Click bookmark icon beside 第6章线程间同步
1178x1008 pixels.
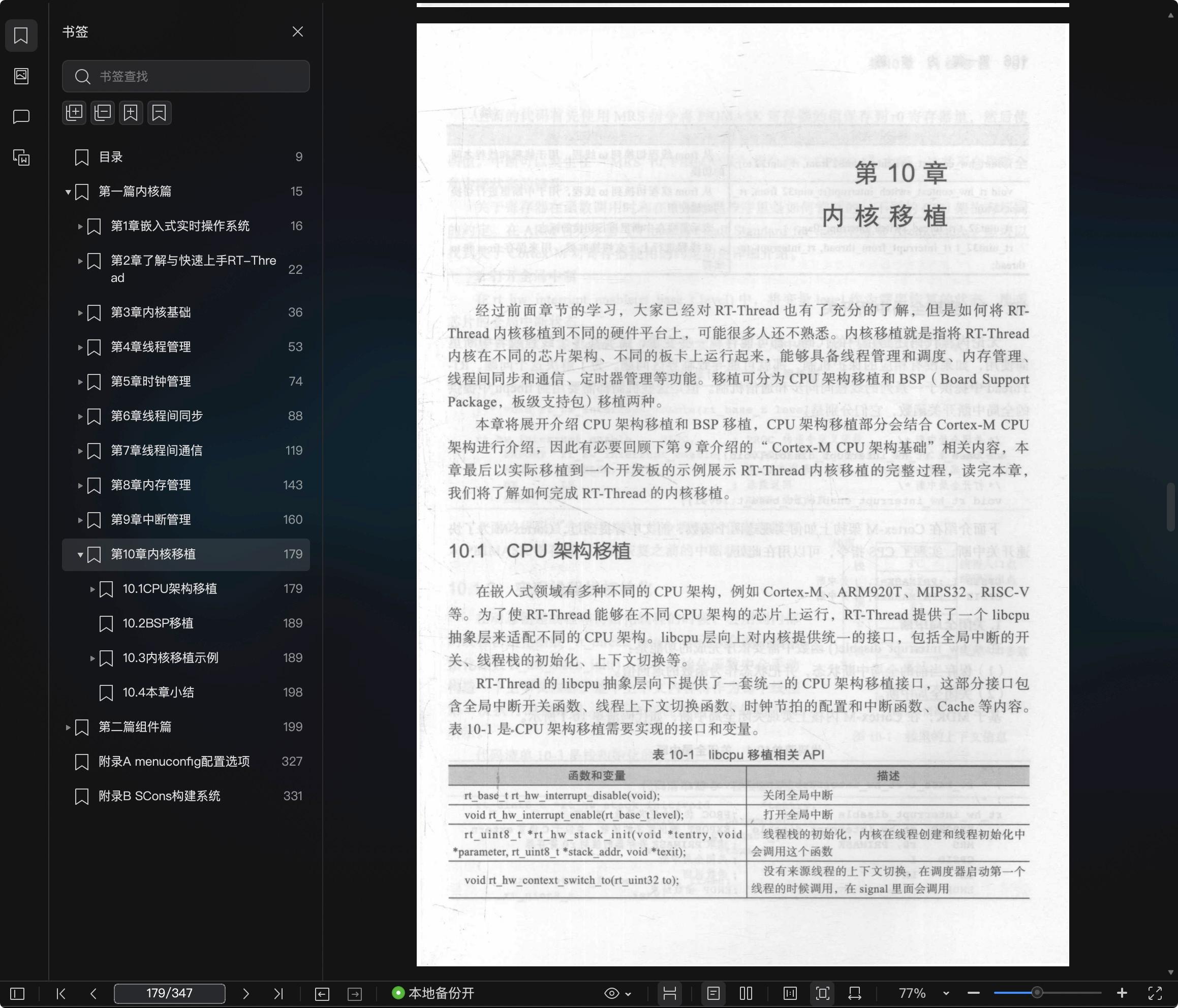coord(94,416)
